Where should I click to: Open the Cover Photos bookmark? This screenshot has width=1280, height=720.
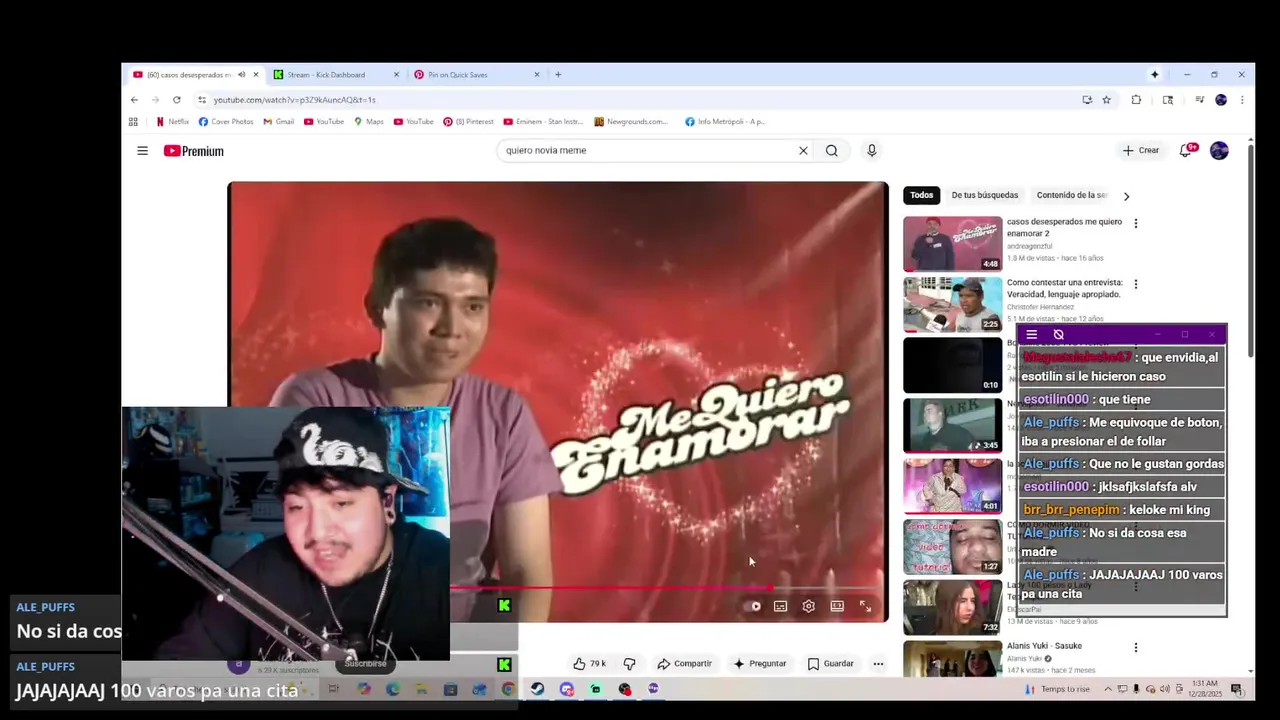pos(226,122)
